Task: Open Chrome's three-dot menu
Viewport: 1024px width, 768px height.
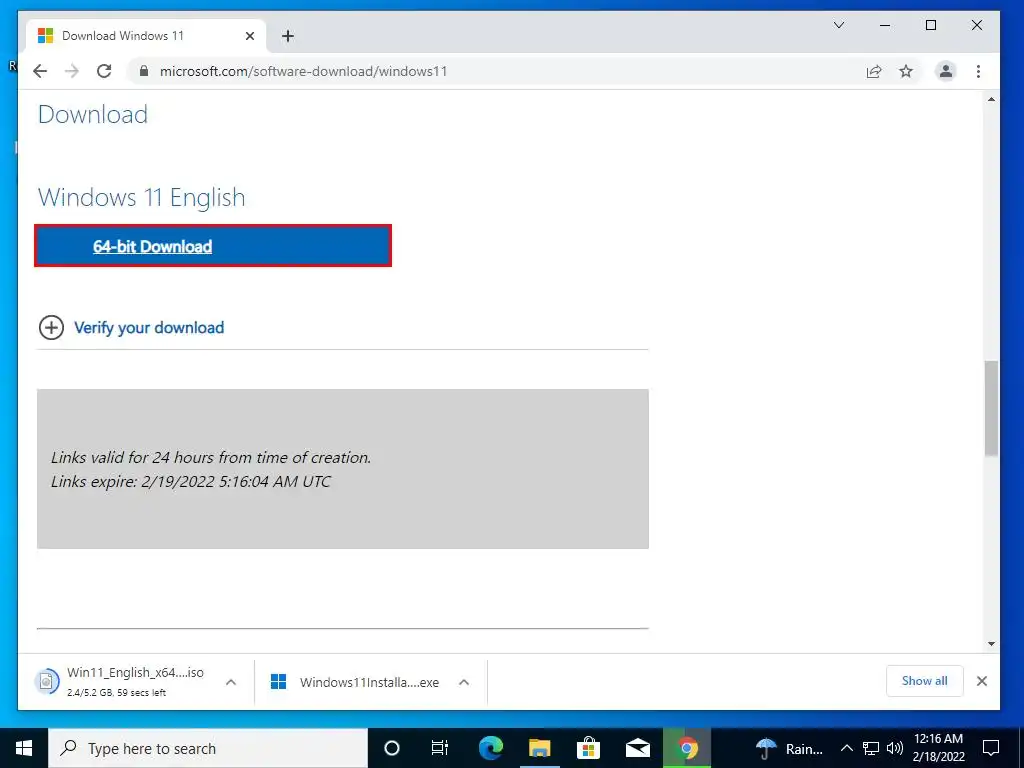Action: click(x=978, y=71)
